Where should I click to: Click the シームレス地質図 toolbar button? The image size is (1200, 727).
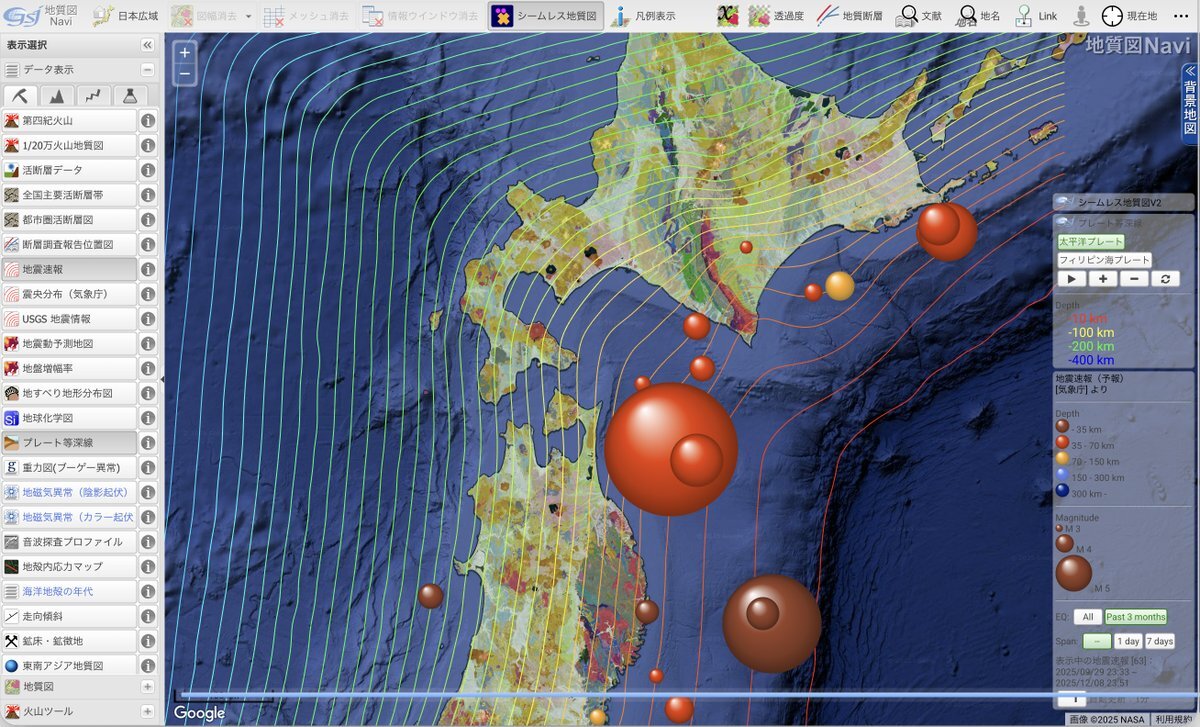click(546, 16)
